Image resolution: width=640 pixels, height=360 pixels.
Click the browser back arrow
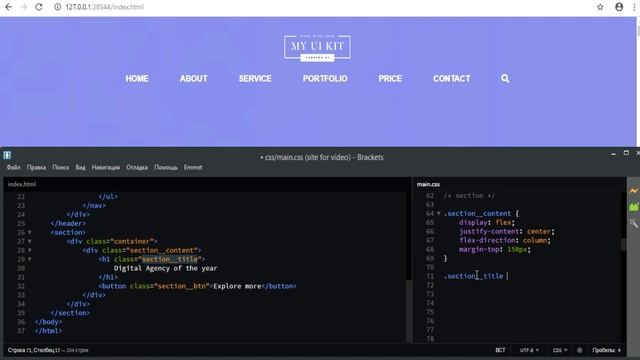(x=8, y=7)
